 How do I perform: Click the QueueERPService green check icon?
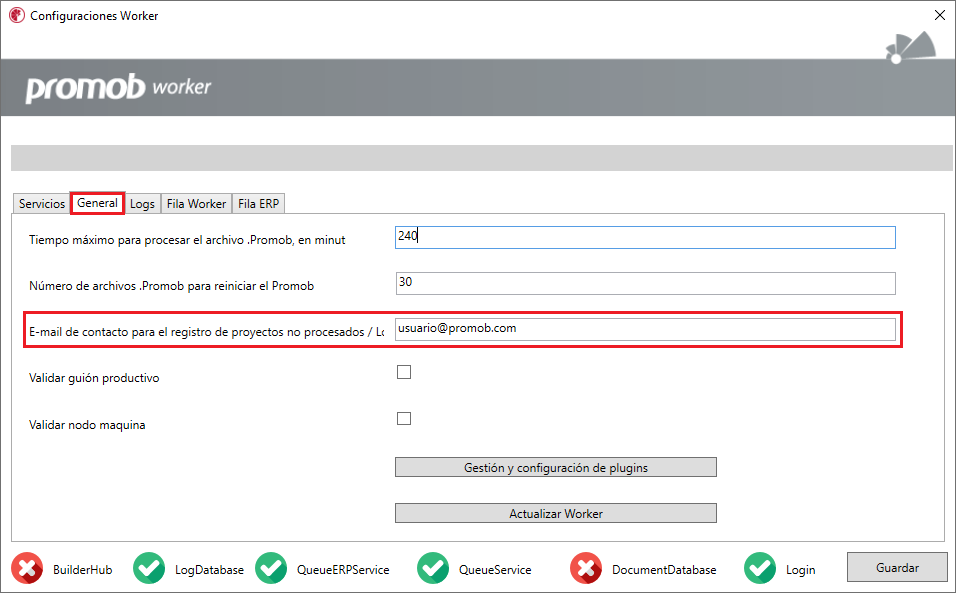[x=271, y=568]
